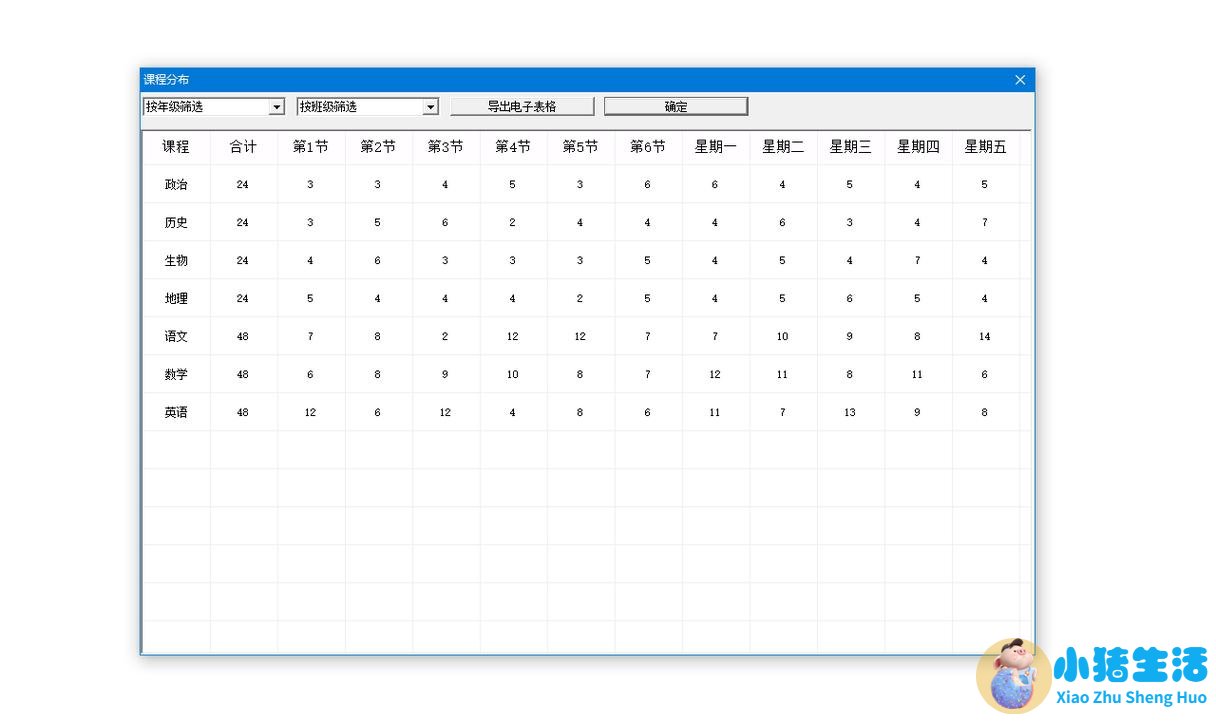Click the 合计 value in 政治 row
The image size is (1216, 721).
point(243,185)
